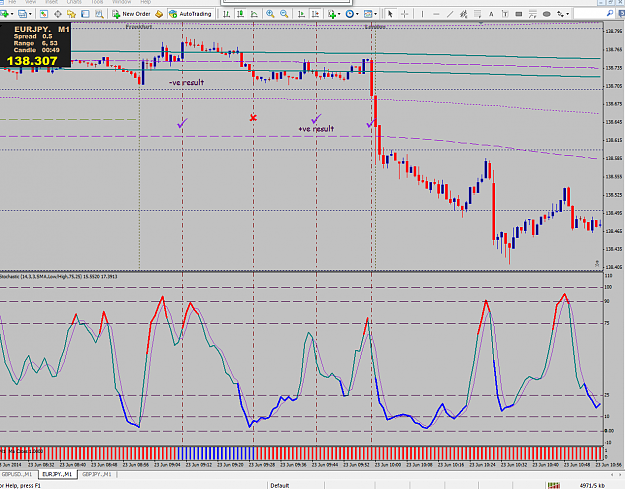625x489 pixels.
Task: Click the New Order button
Action: coord(132,14)
